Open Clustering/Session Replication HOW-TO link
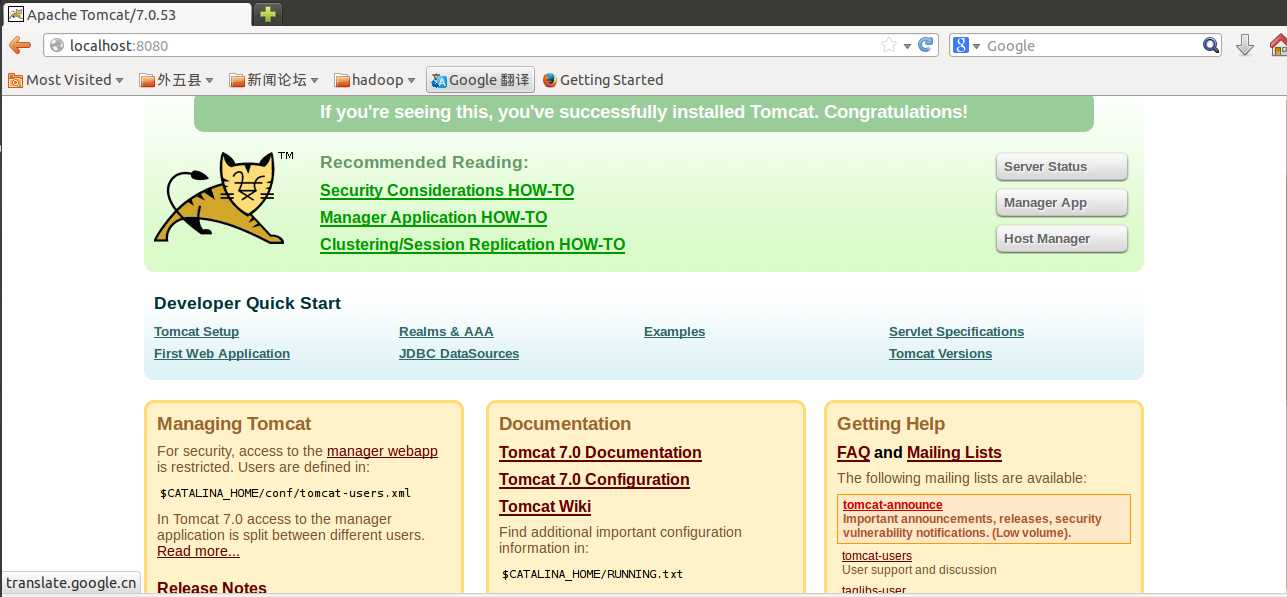 tap(473, 244)
